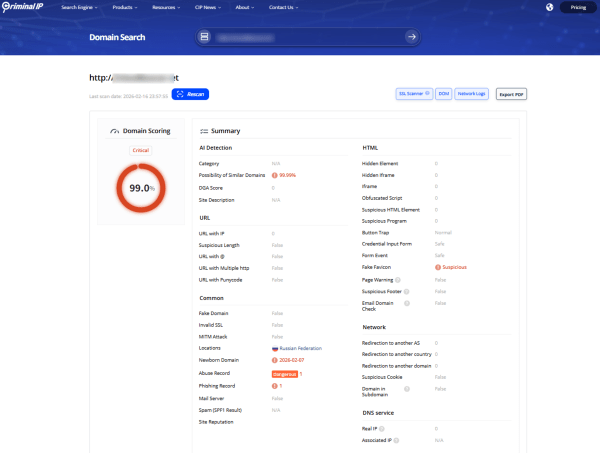The image size is (600, 453).
Task: Open the language globe icon
Action: 549,7
